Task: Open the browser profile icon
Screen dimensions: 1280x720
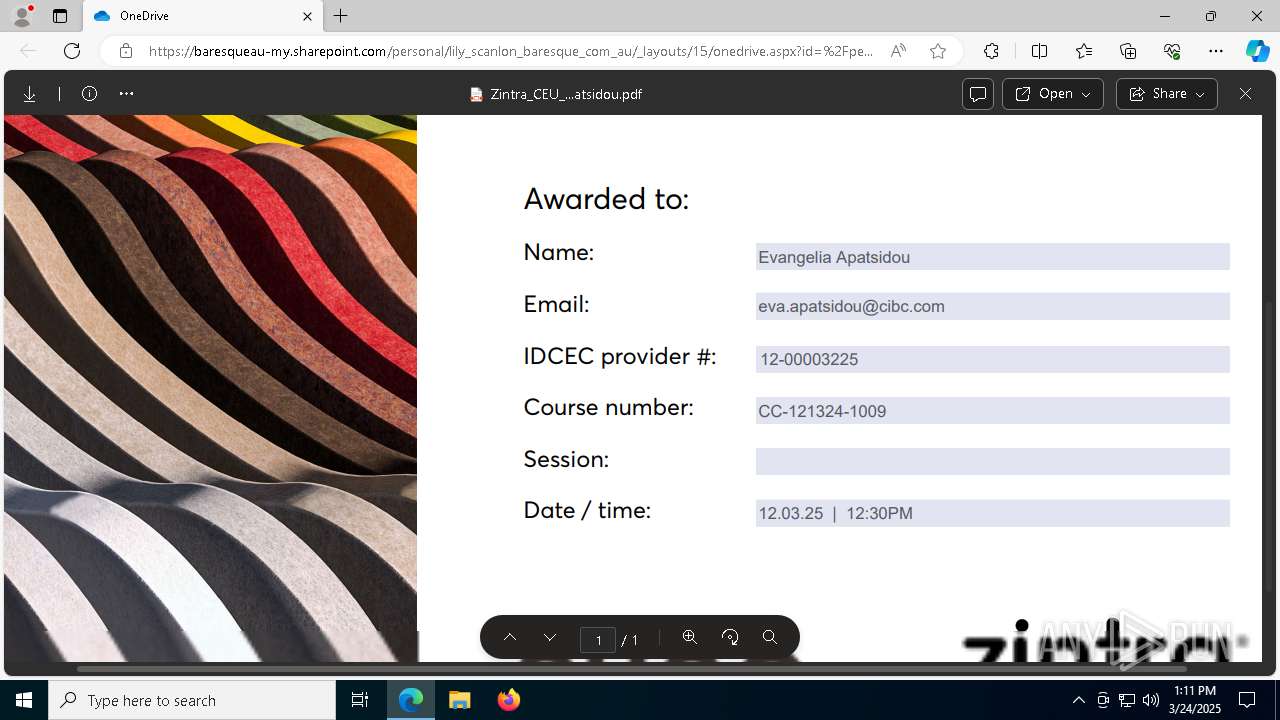Action: click(22, 16)
